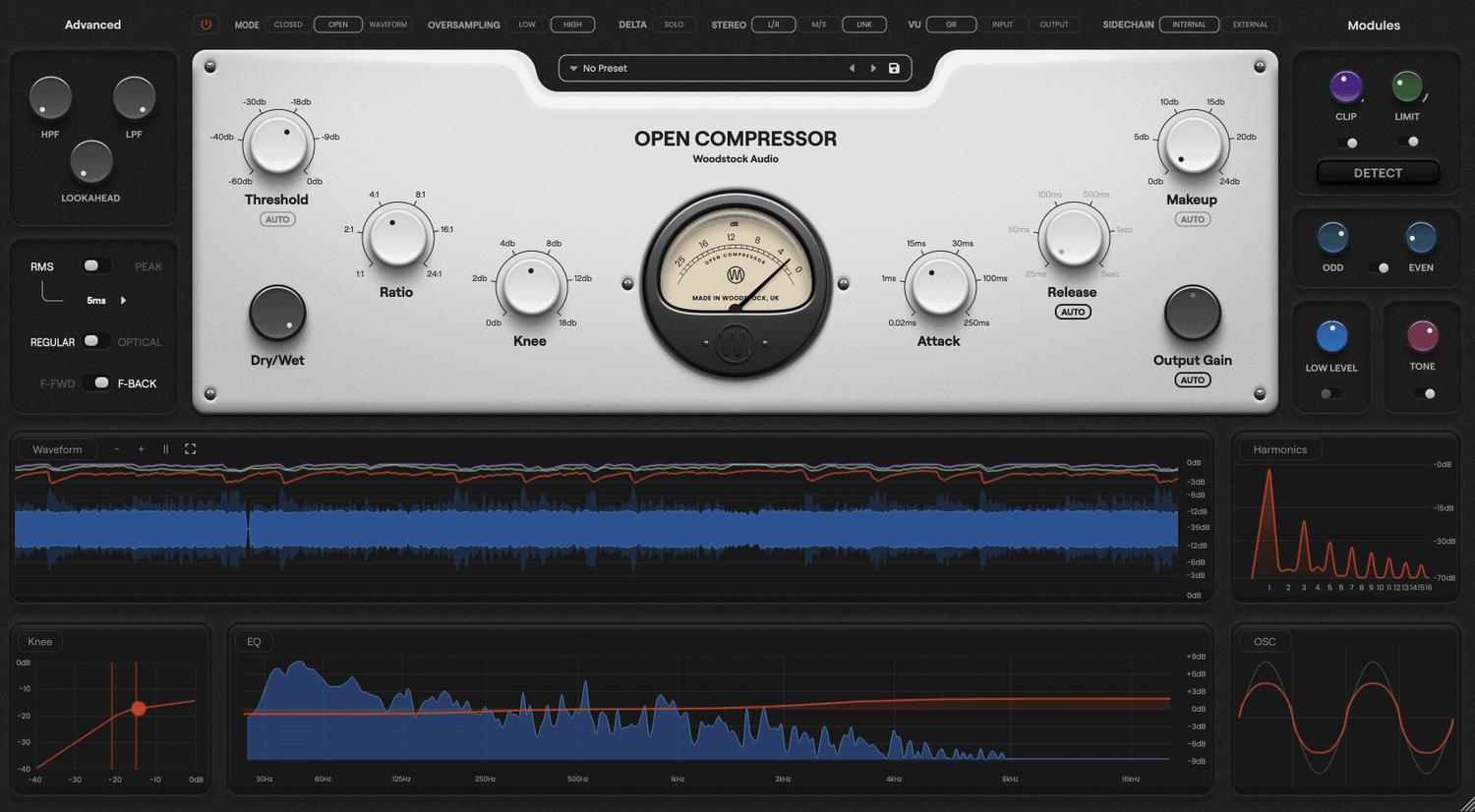Expand the 5ms RMS window selector
Viewport: 1475px width, 812px height.
point(124,301)
